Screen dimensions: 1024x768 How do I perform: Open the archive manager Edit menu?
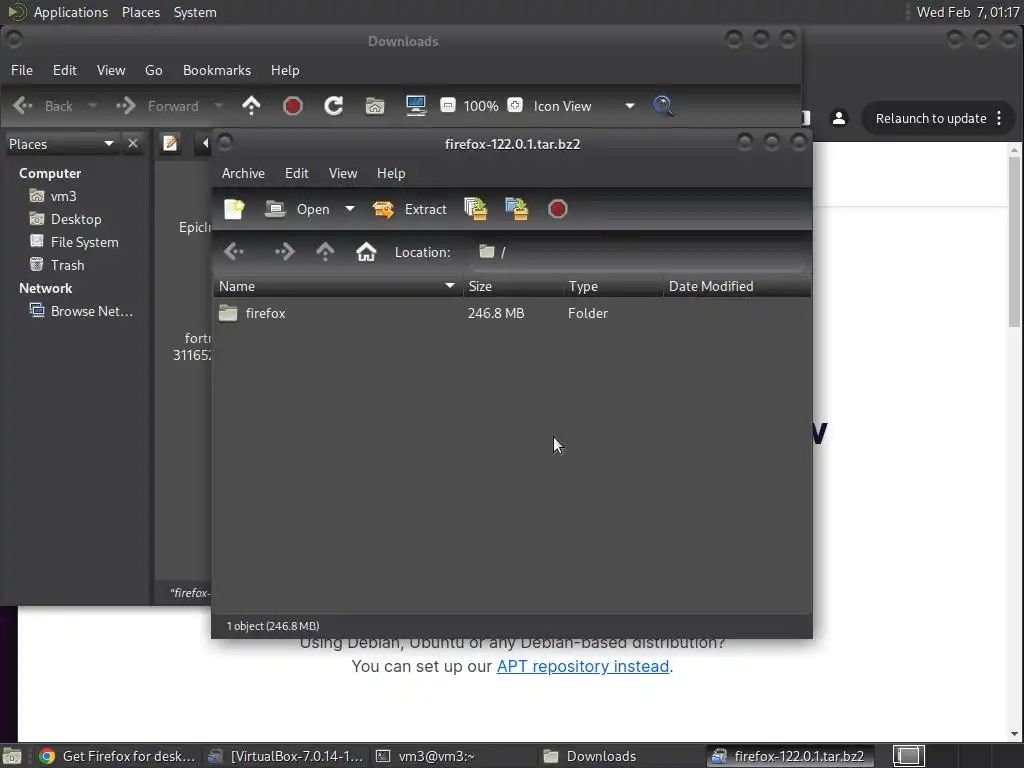pyautogui.click(x=296, y=173)
